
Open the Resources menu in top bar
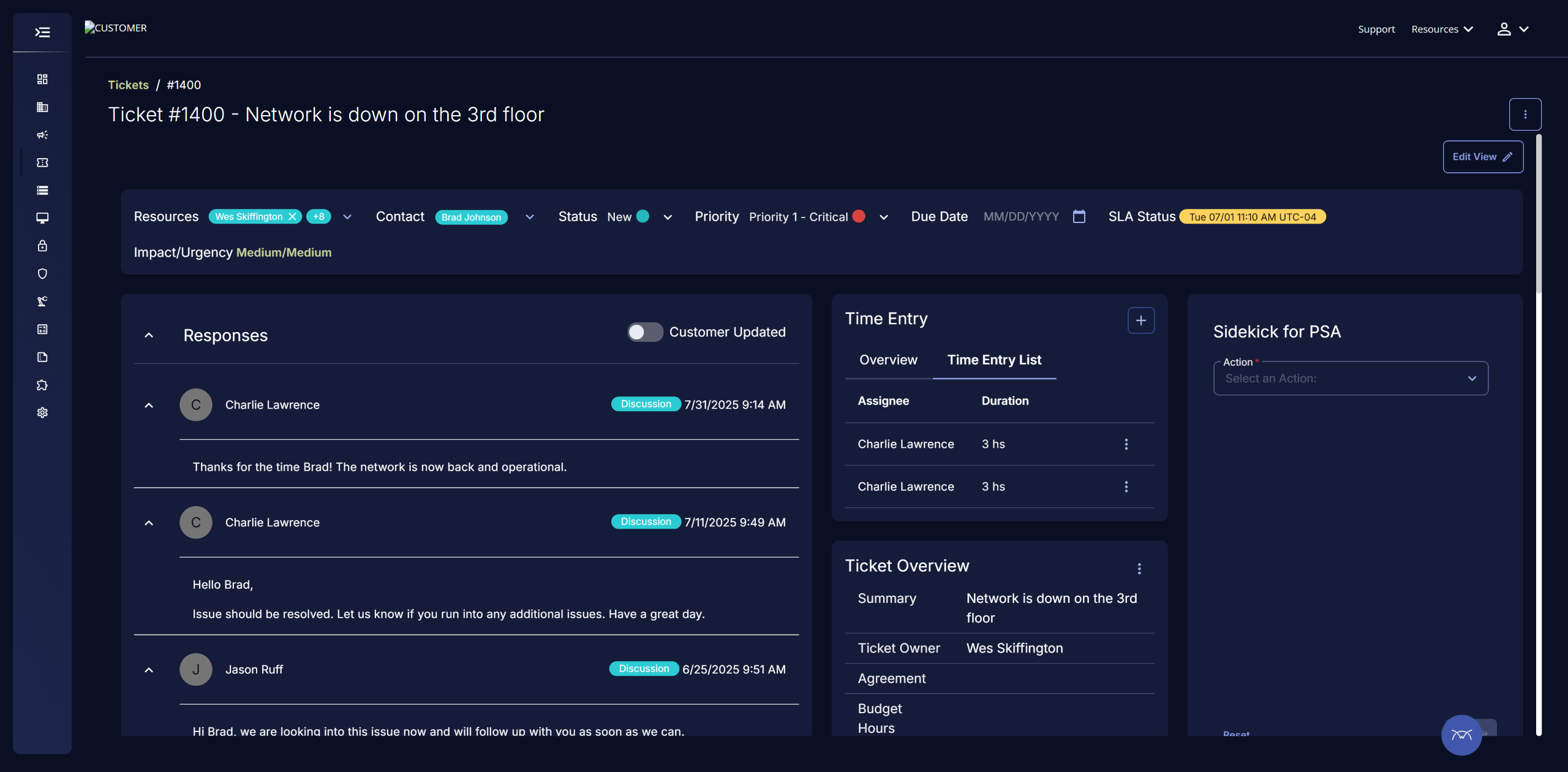tap(1442, 29)
